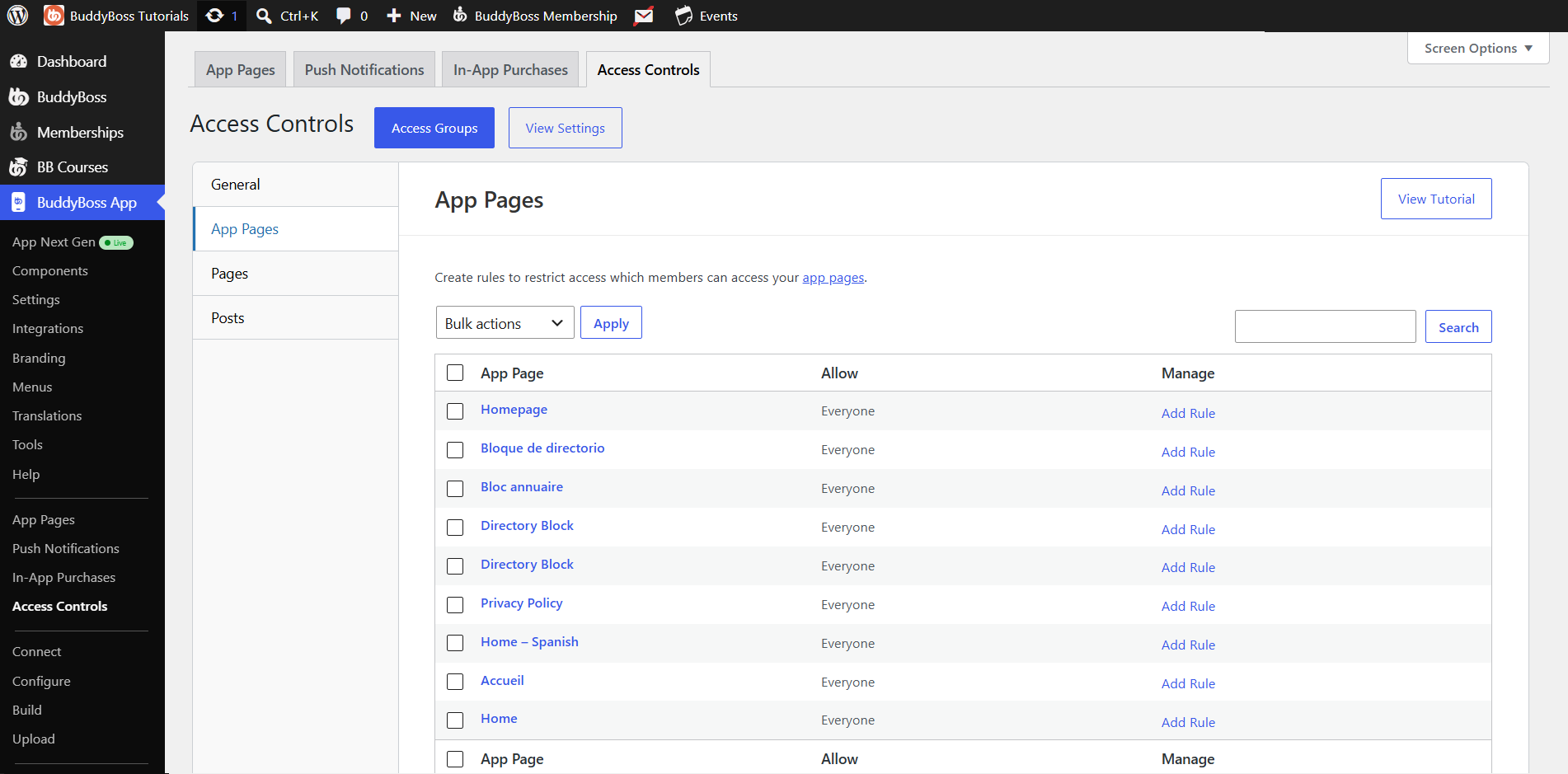Click Add Rule for Homepage
This screenshot has height=774, width=1568.
coord(1188,413)
